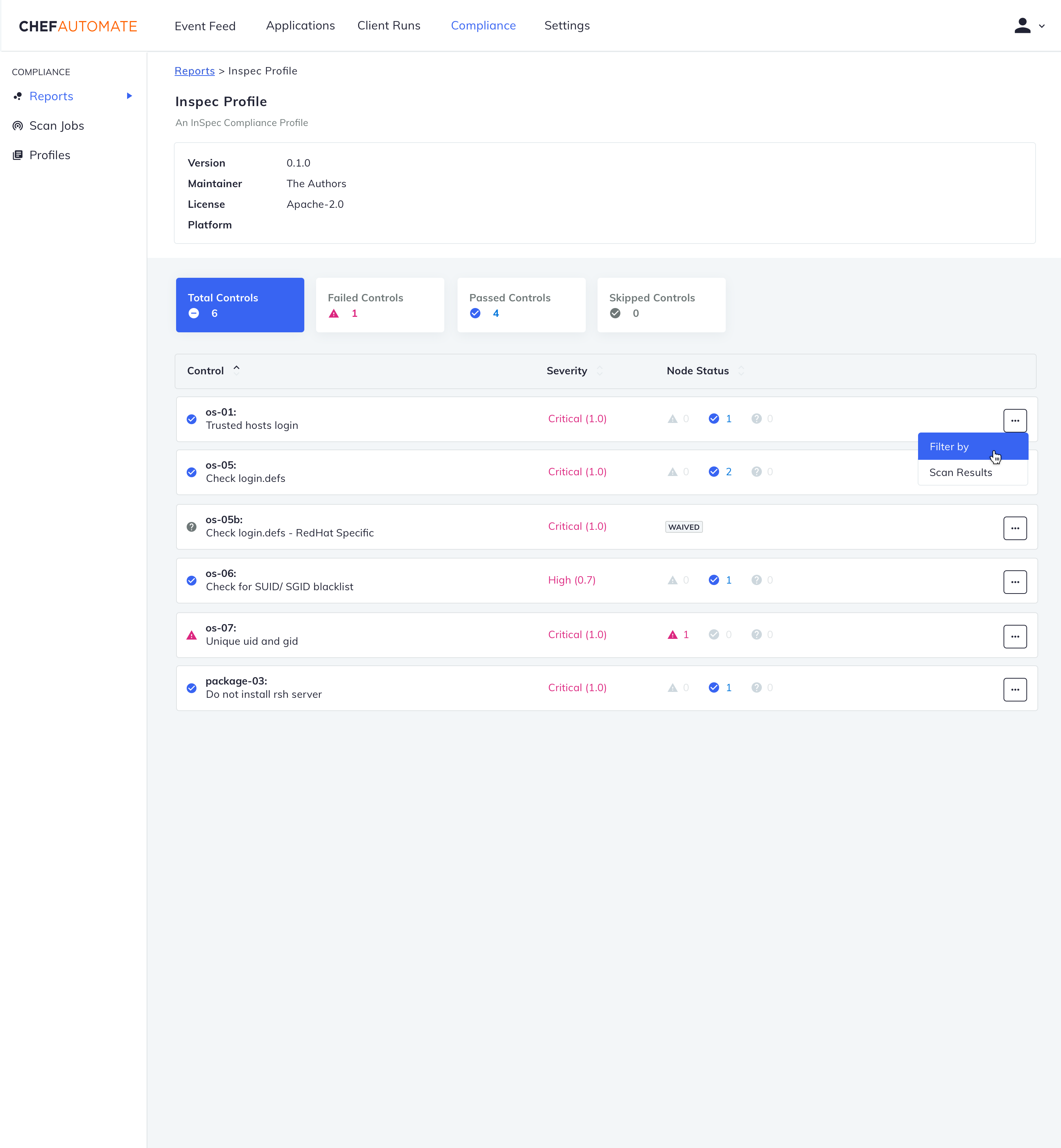Click the WAIVED status badge for os-05b
The height and width of the screenshot is (1148, 1061).
point(683,526)
